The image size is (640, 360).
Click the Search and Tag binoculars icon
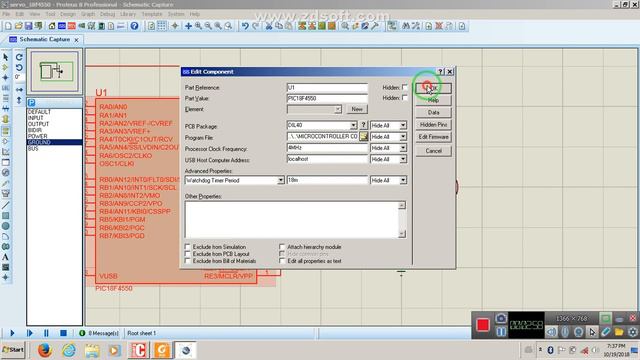pyautogui.click(x=406, y=26)
